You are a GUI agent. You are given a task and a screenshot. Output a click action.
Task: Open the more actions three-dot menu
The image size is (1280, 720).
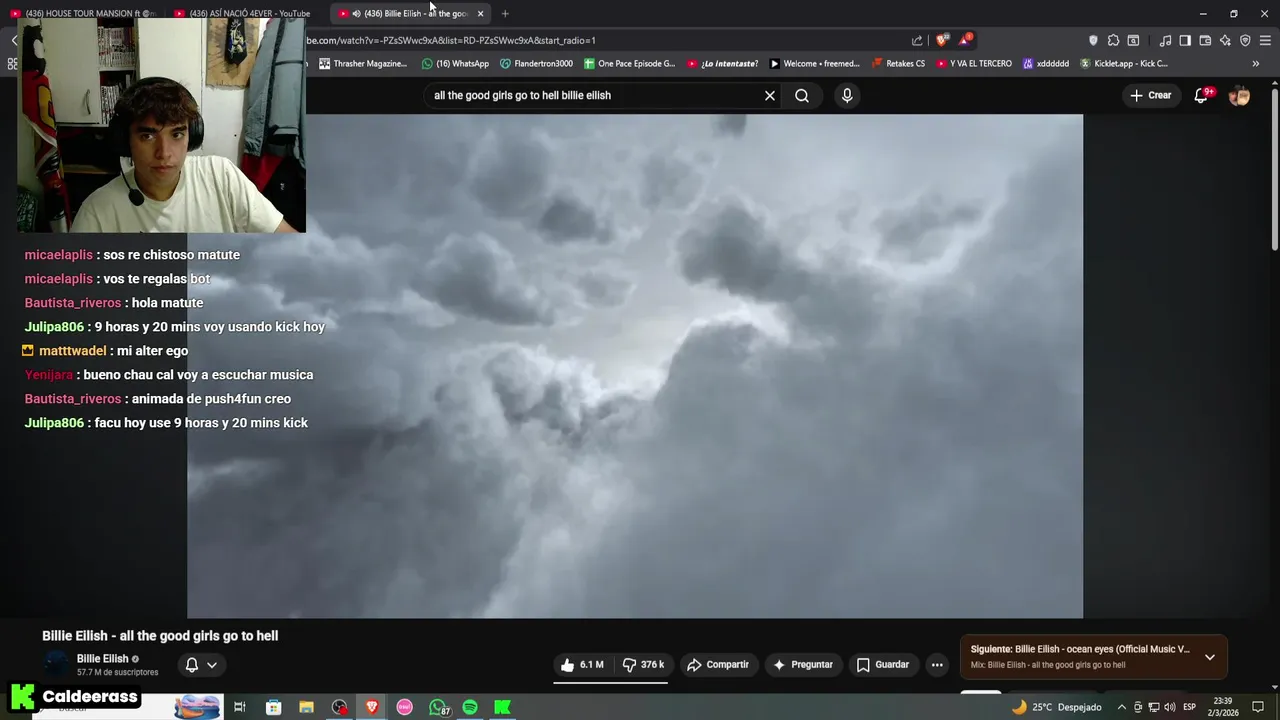[x=937, y=665]
